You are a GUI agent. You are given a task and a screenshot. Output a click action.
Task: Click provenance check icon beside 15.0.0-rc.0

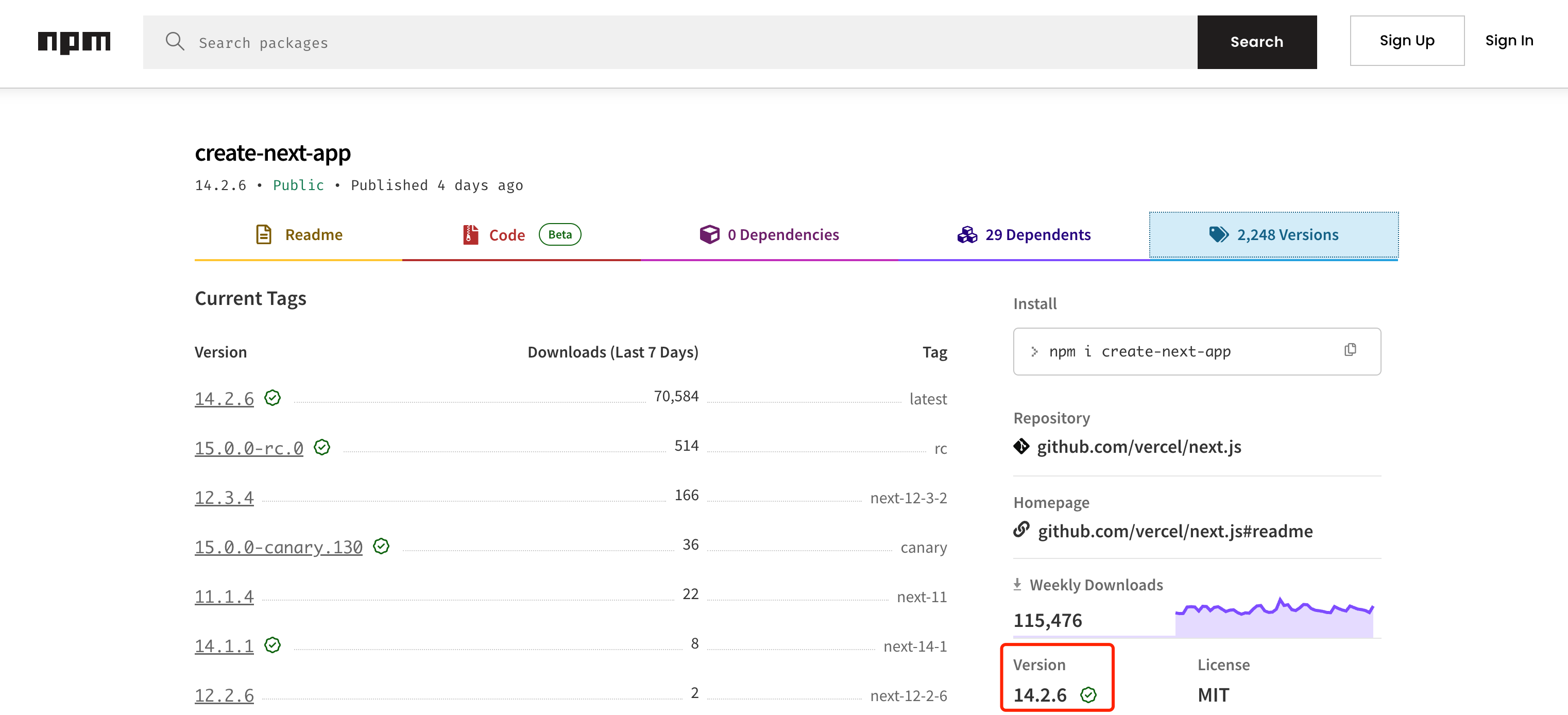coord(321,447)
